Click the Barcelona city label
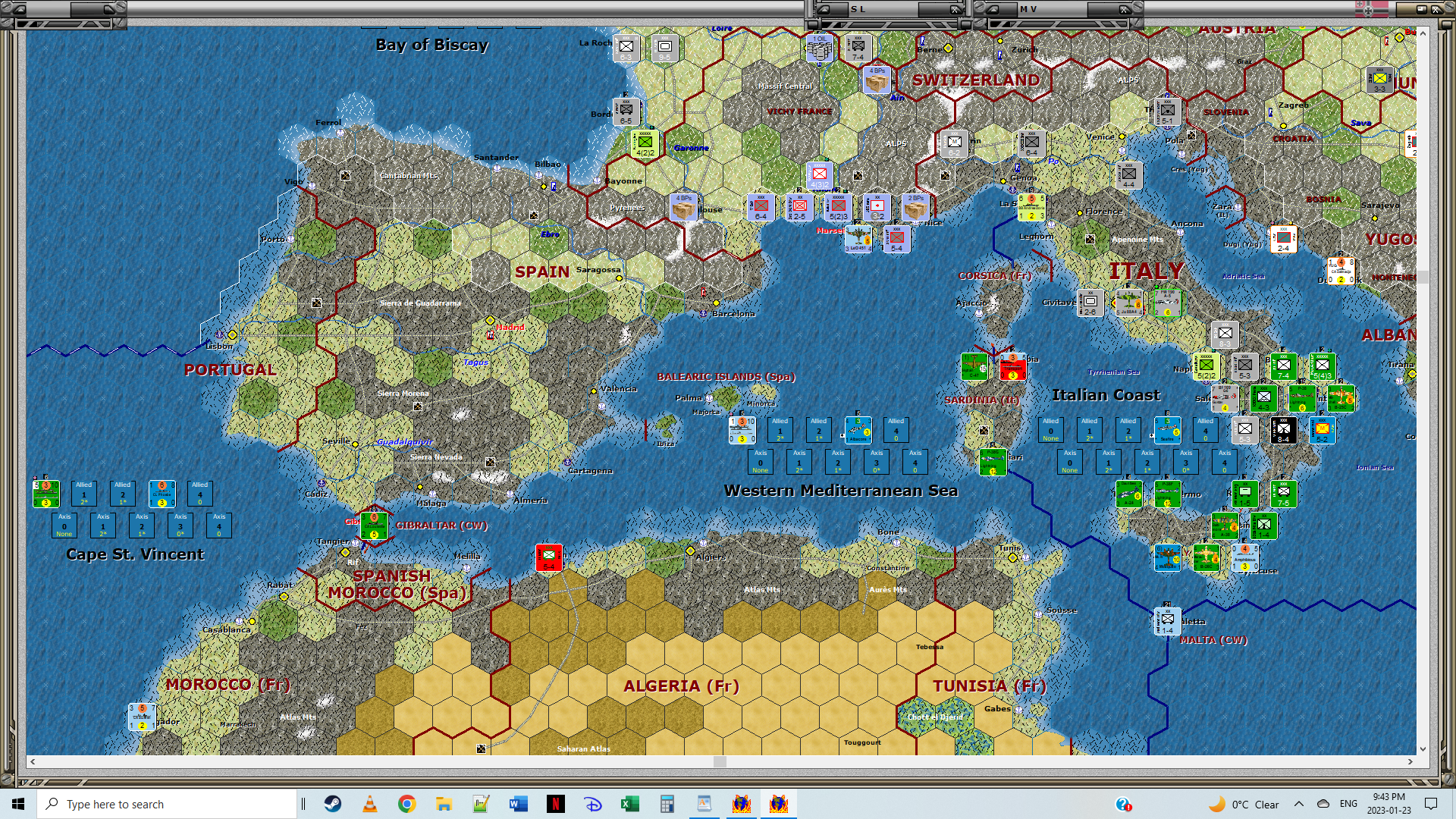The height and width of the screenshot is (819, 1456). (733, 313)
